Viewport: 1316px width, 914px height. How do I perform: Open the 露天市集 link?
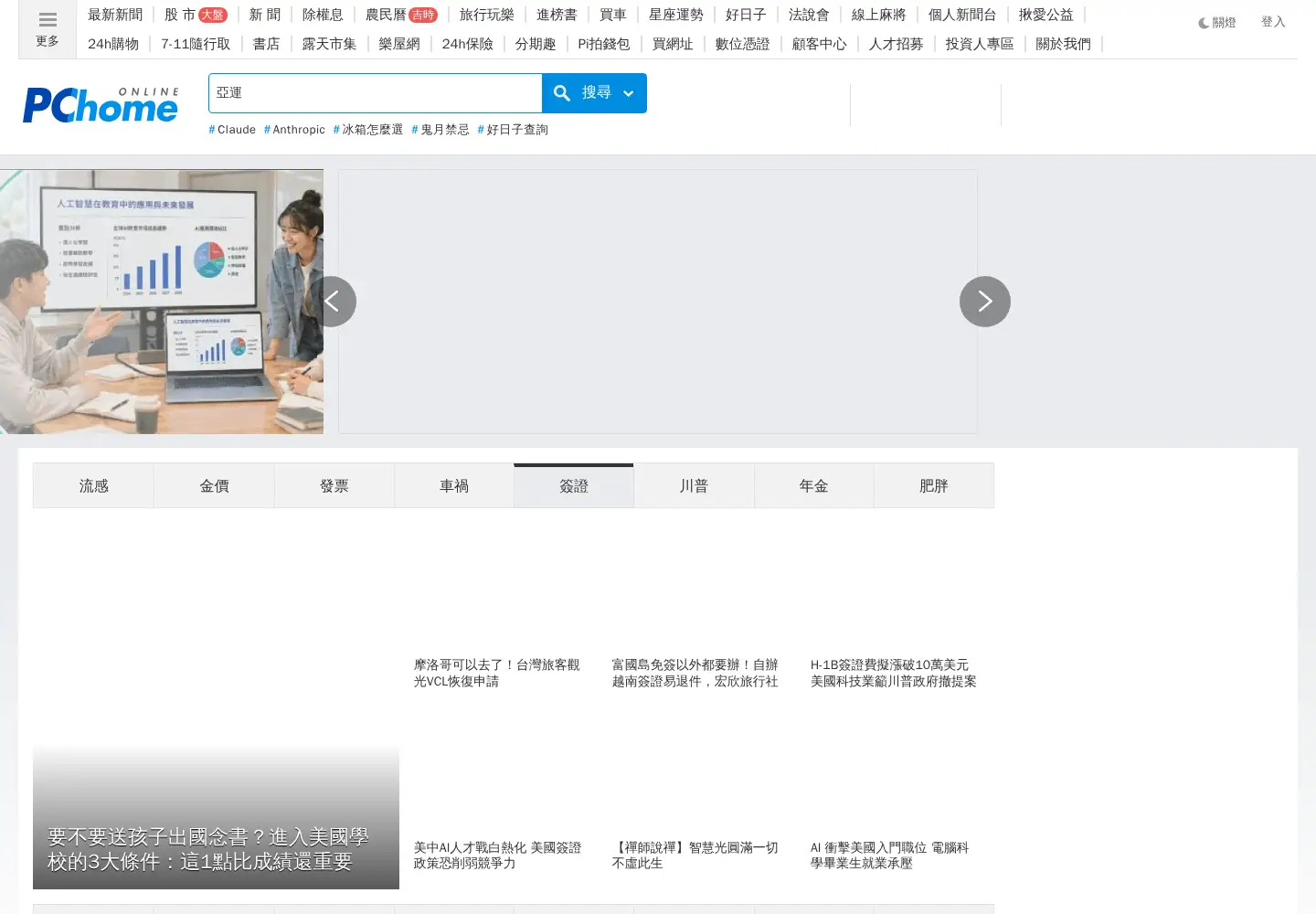click(x=329, y=44)
